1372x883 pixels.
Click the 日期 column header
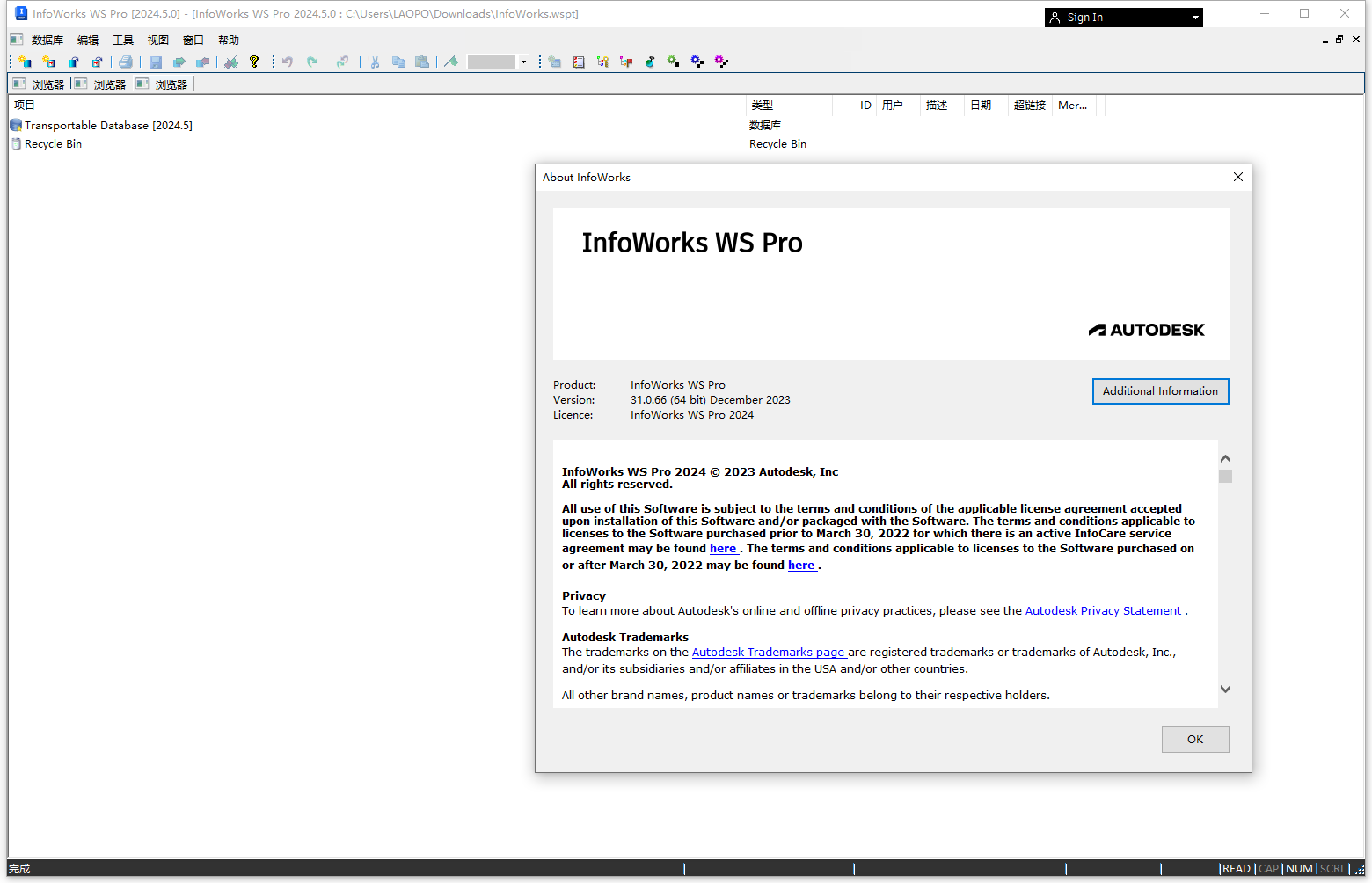986,106
